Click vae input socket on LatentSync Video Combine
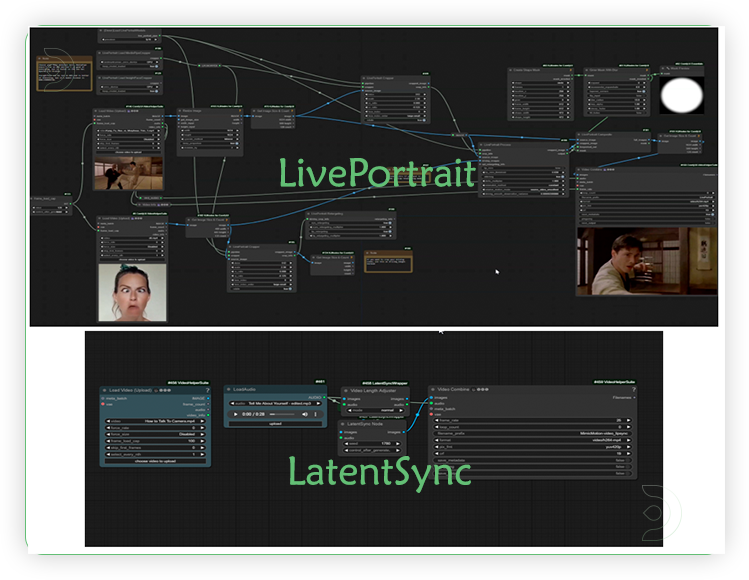This screenshot has height=580, width=749. pos(431,414)
